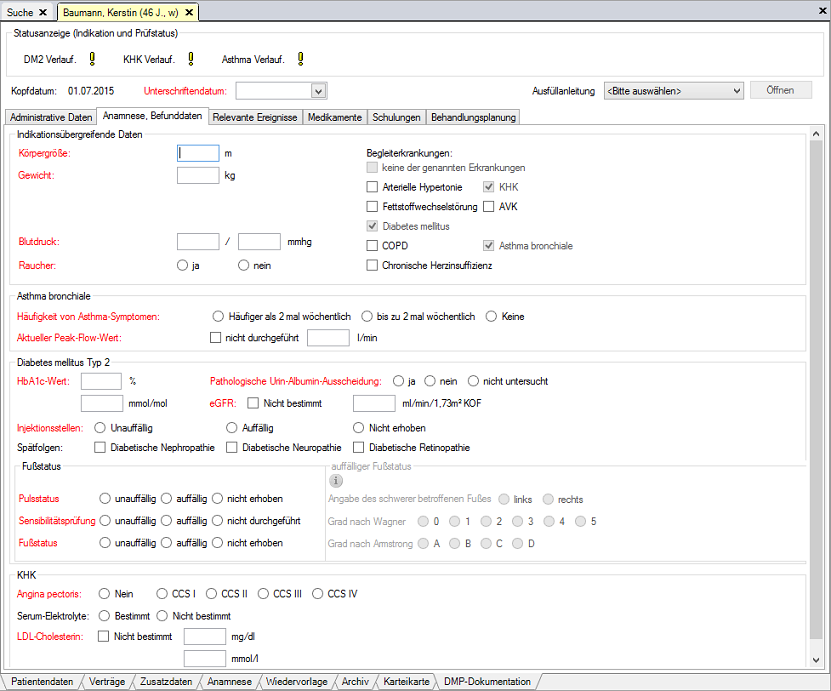Go to the Wiedervorlage bottom tab
The height and width of the screenshot is (691, 831).
[297, 682]
